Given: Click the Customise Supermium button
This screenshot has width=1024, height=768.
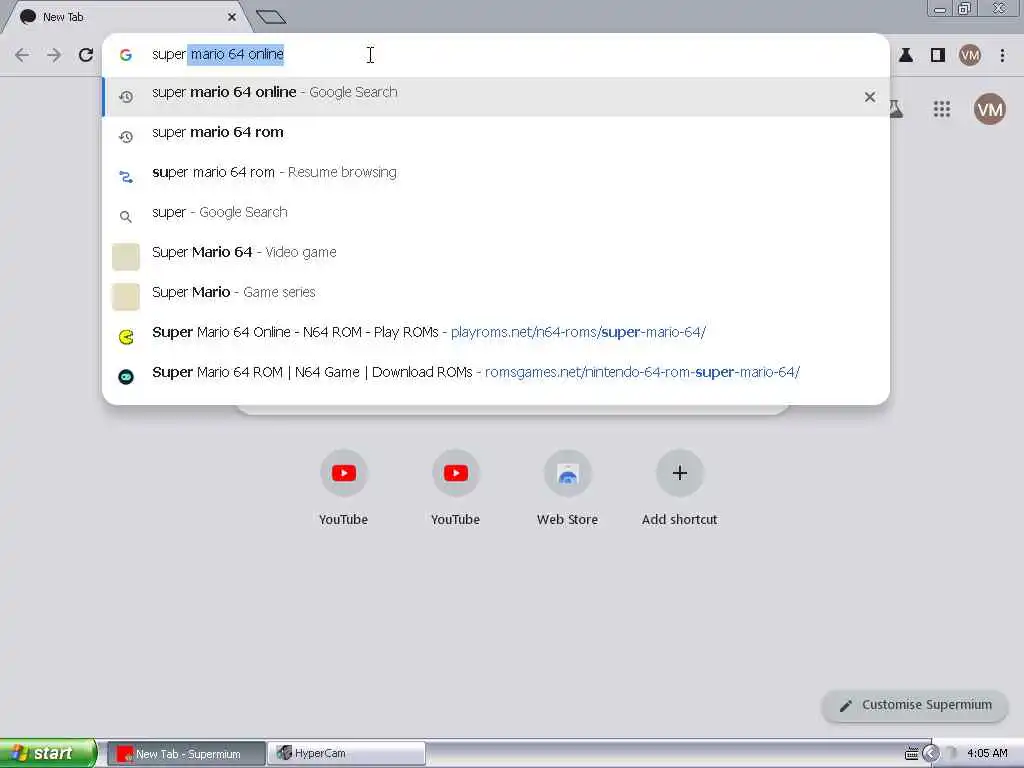Looking at the screenshot, I should tap(915, 705).
